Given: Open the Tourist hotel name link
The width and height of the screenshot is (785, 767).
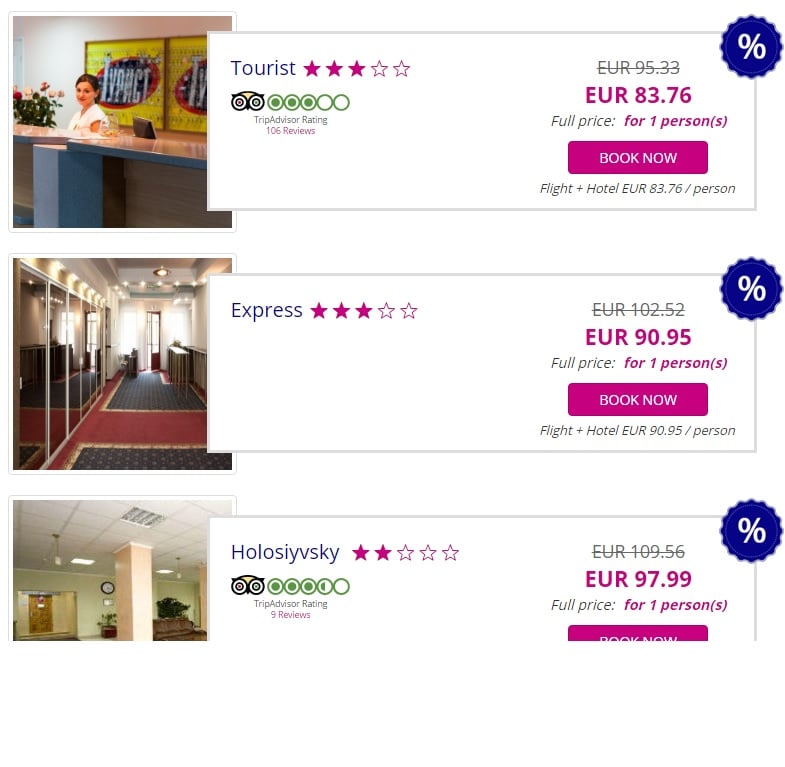Looking at the screenshot, I should (263, 68).
